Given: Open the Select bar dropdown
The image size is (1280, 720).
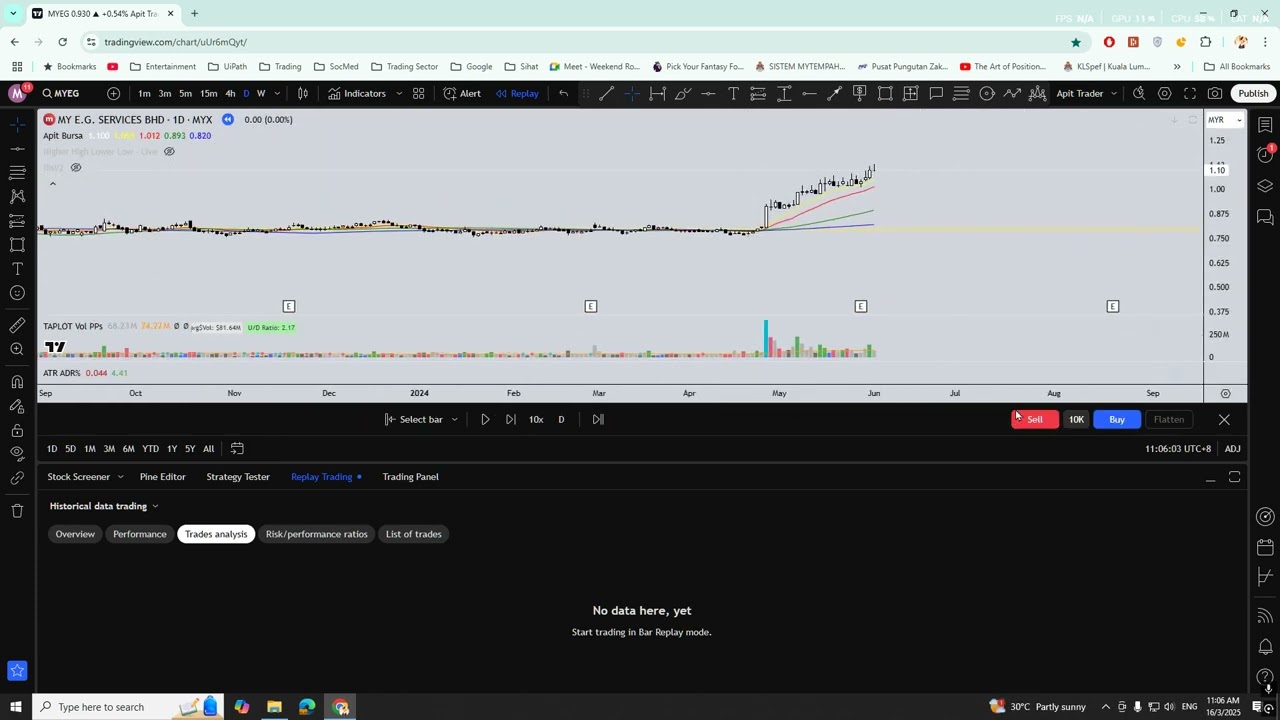Looking at the screenshot, I should click(x=421, y=419).
